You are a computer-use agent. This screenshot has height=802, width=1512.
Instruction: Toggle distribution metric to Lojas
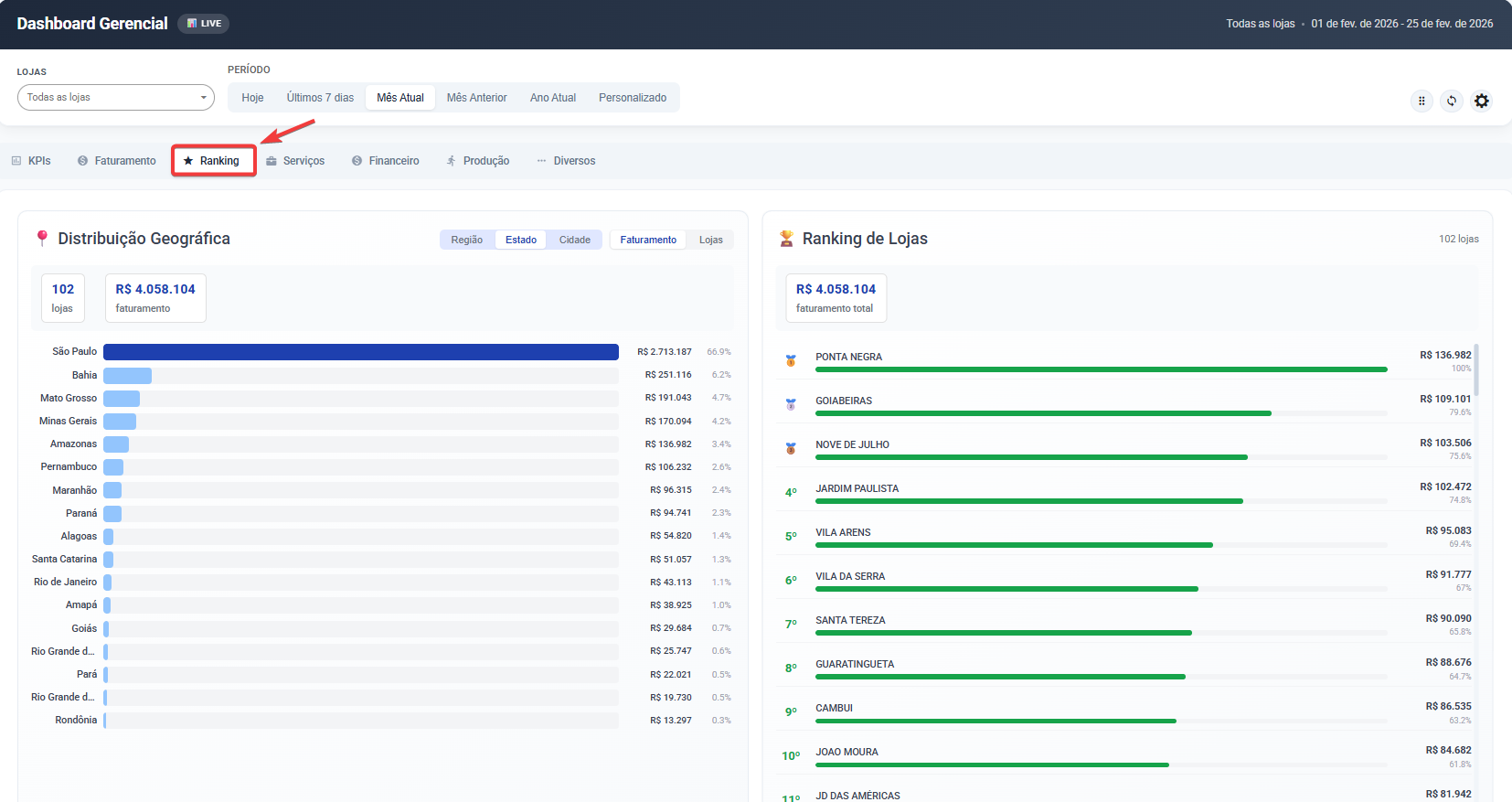point(710,240)
